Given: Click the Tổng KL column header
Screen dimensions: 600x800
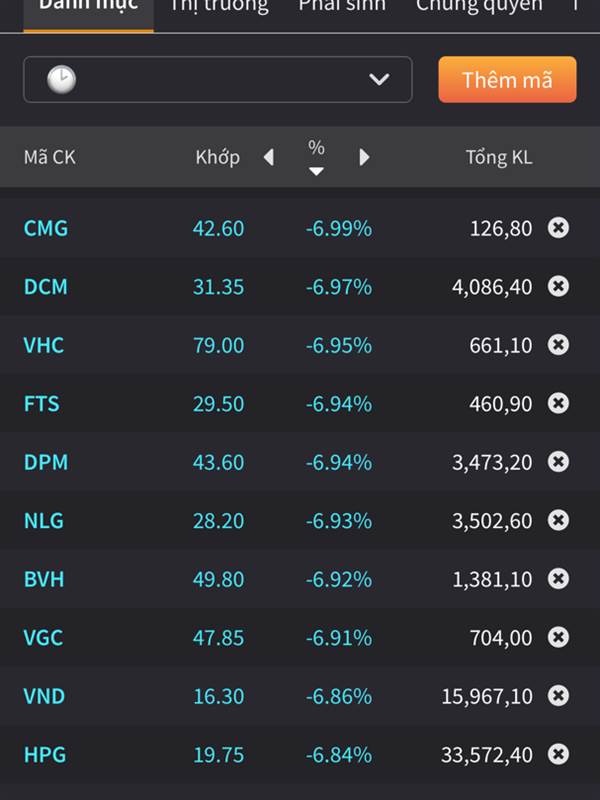Looking at the screenshot, I should pyautogui.click(x=499, y=157).
